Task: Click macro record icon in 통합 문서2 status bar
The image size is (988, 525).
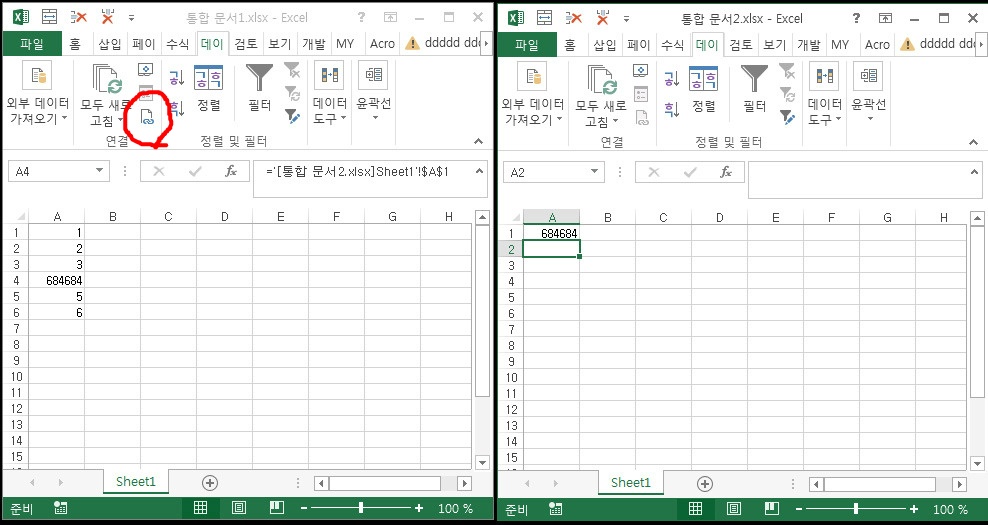Action: tap(556, 509)
